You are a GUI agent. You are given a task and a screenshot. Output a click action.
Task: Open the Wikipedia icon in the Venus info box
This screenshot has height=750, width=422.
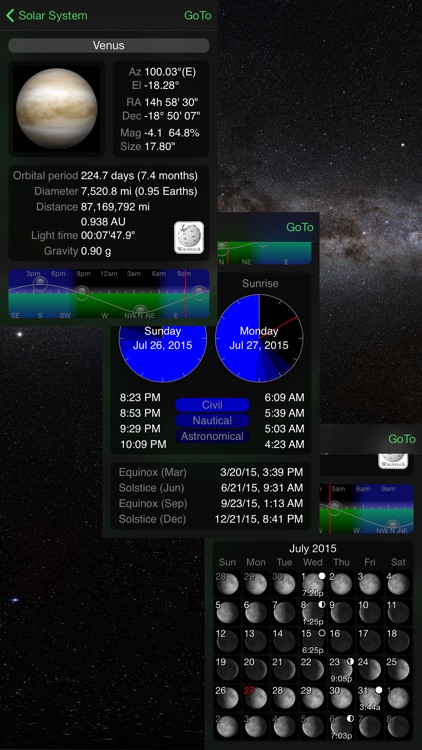click(x=189, y=237)
